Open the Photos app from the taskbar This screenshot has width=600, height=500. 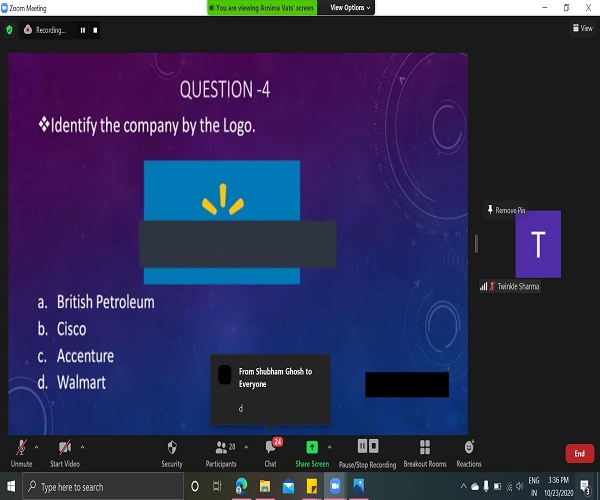coord(359,487)
